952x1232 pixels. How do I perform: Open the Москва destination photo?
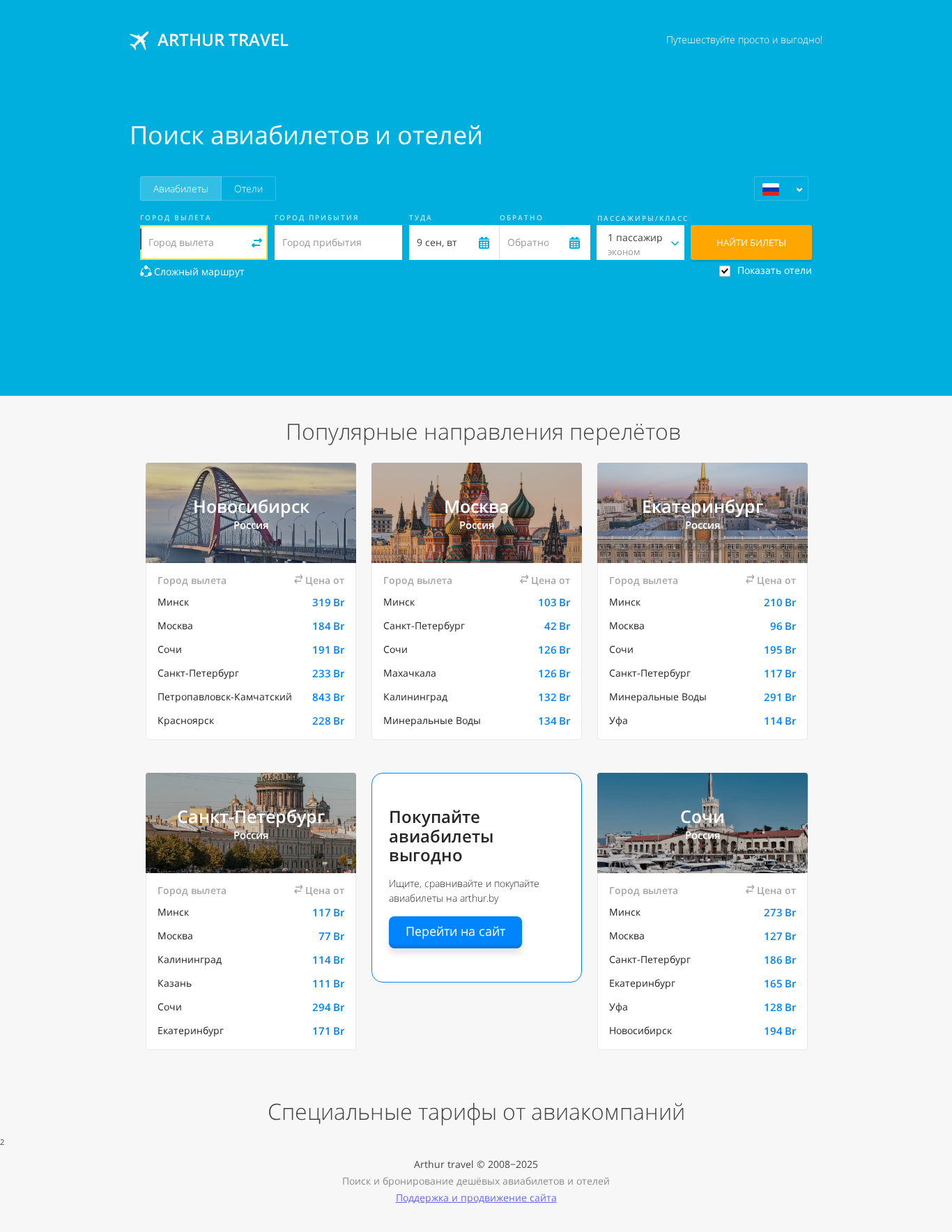[x=477, y=513]
